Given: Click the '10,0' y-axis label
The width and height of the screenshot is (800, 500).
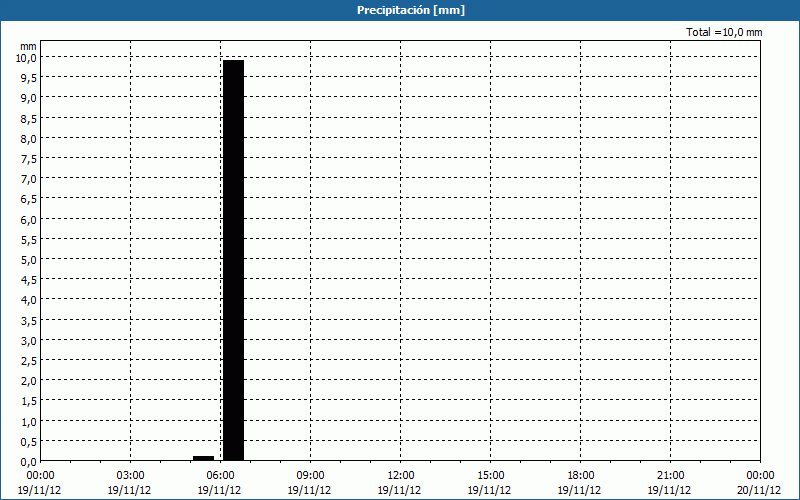Looking at the screenshot, I should (26, 58).
